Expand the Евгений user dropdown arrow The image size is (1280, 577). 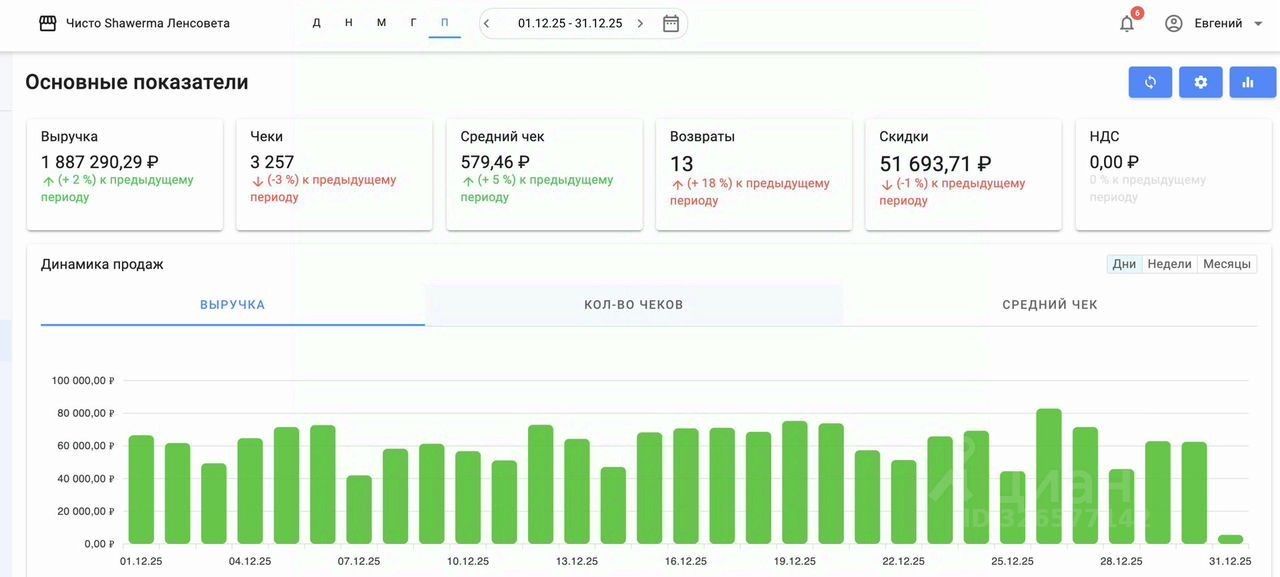coord(1258,23)
